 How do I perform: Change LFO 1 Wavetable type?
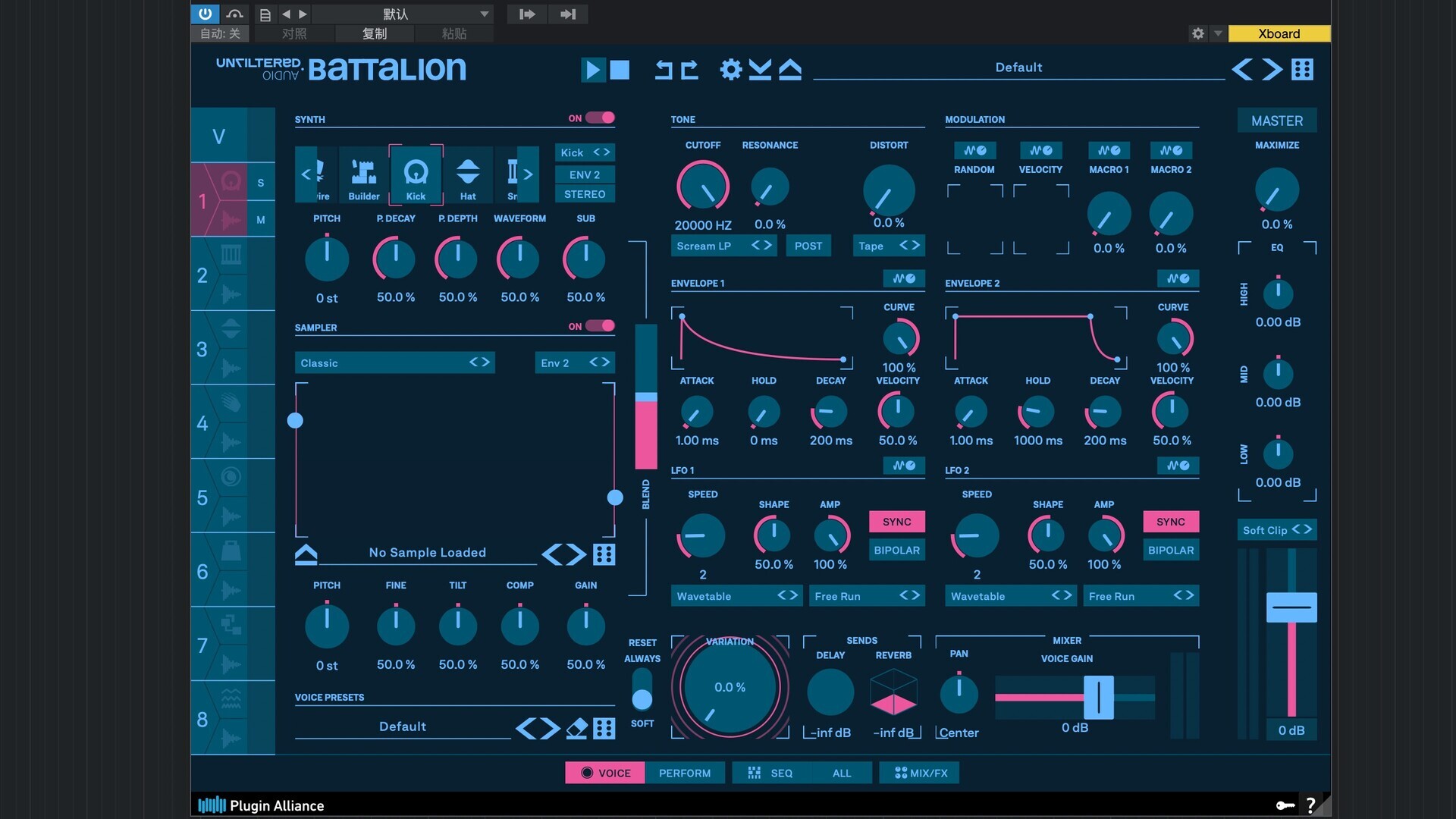coord(736,596)
